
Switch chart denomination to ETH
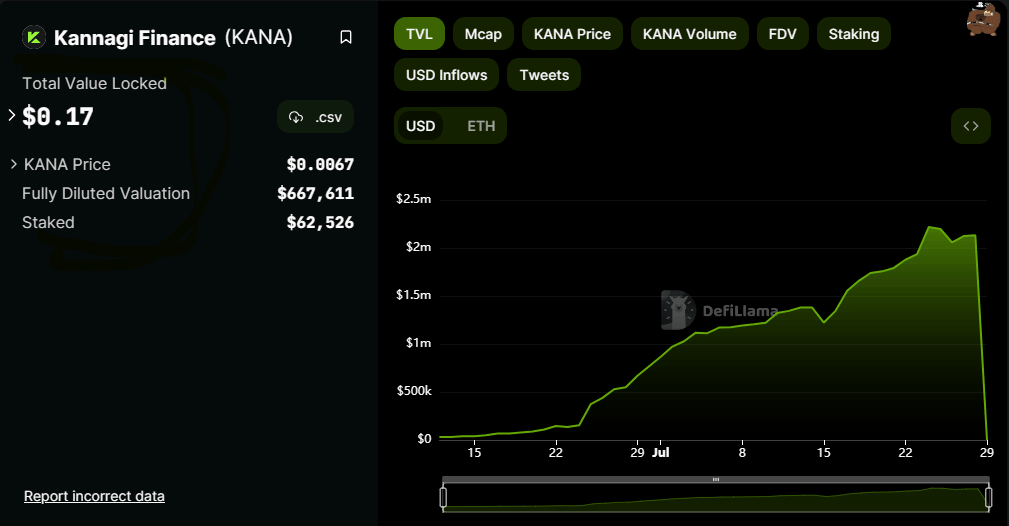tap(481, 126)
